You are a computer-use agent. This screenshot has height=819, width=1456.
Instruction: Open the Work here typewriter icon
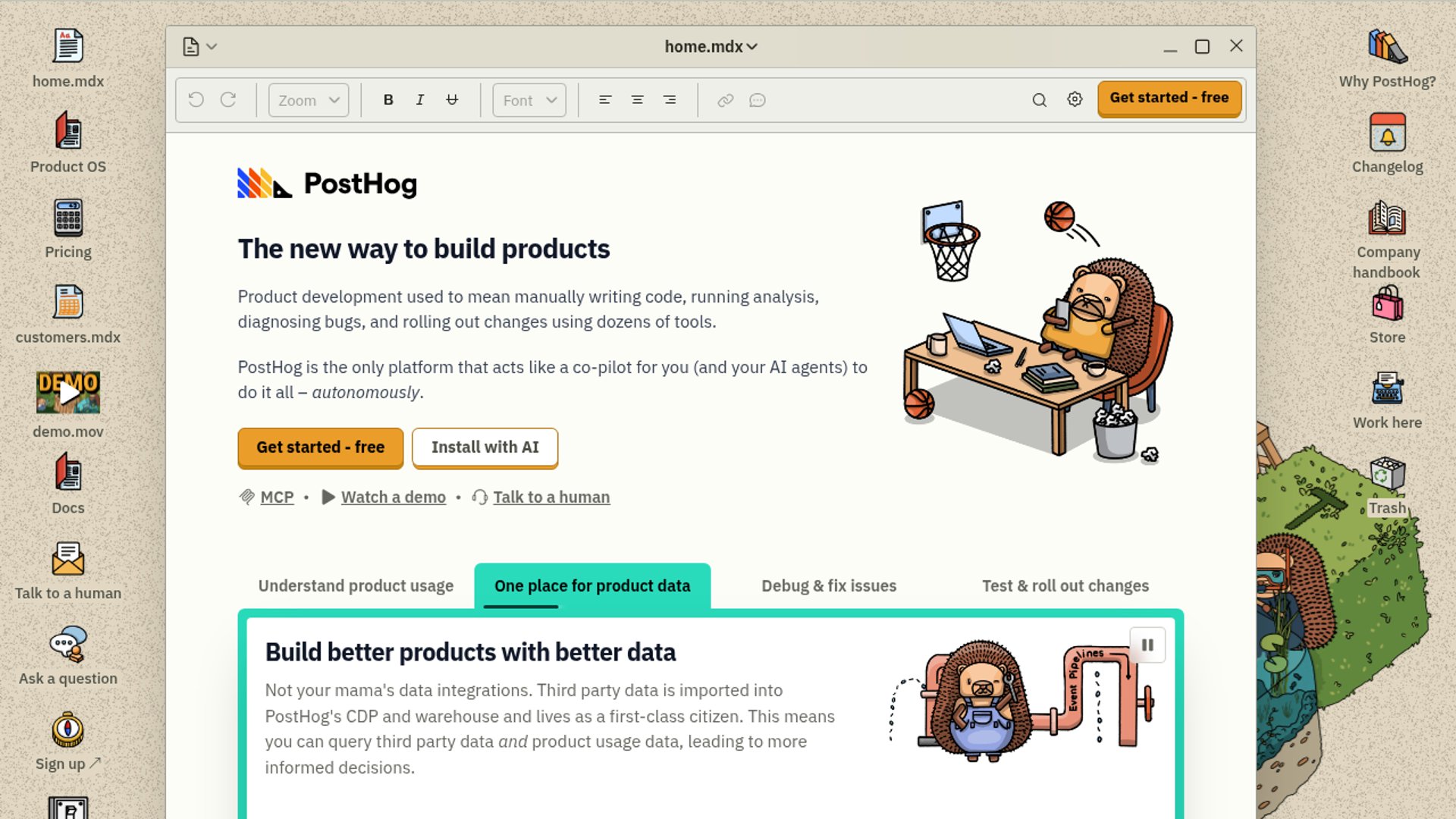point(1387,400)
